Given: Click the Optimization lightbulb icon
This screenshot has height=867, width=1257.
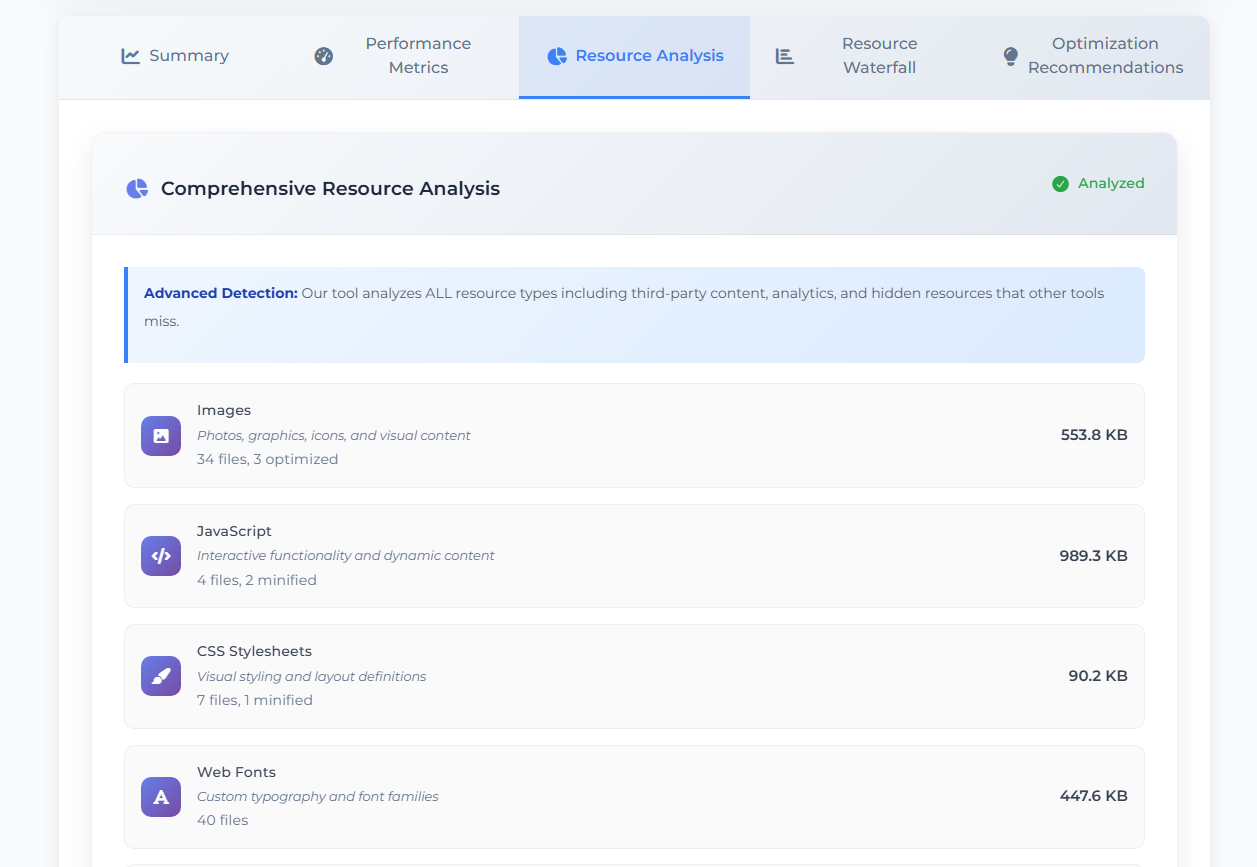Looking at the screenshot, I should (x=1011, y=56).
